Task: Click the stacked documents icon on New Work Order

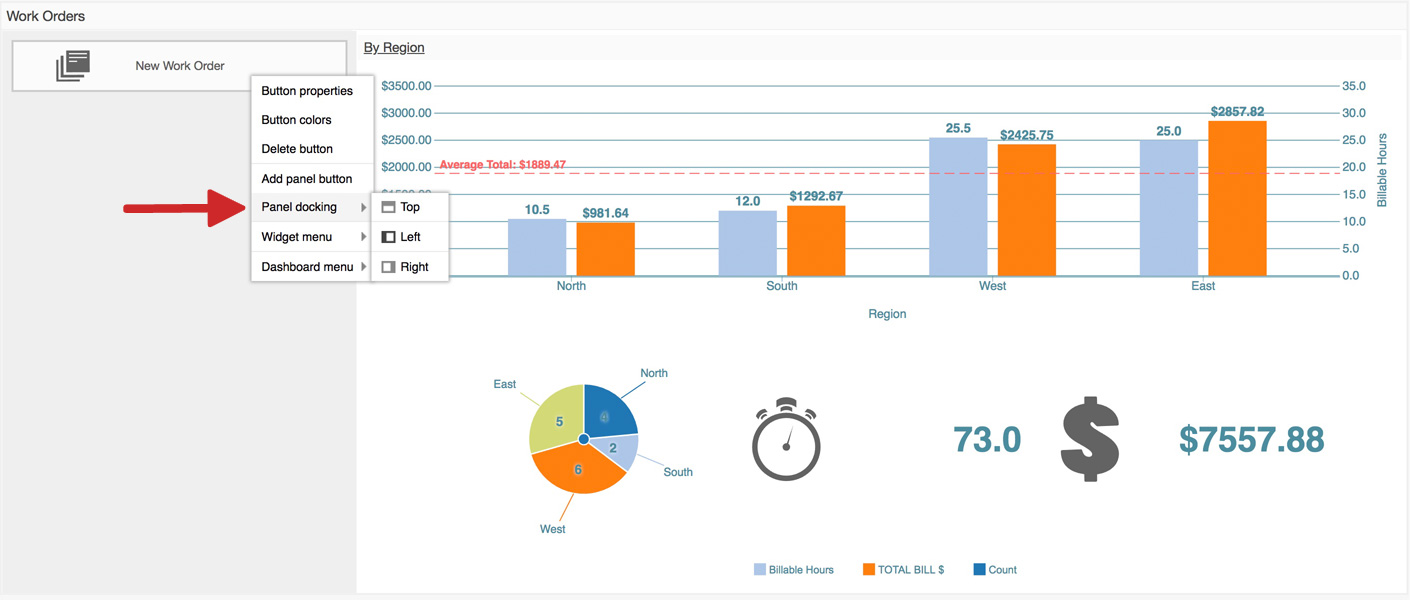Action: 73,66
